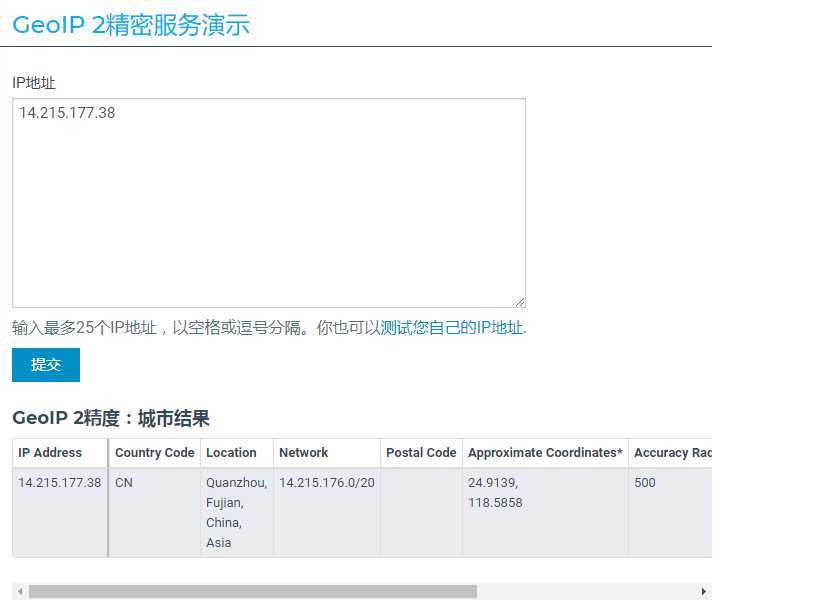Click the horizontal scrollbar thumb
Viewport: 823px width, 605px height.
pyautogui.click(x=253, y=591)
